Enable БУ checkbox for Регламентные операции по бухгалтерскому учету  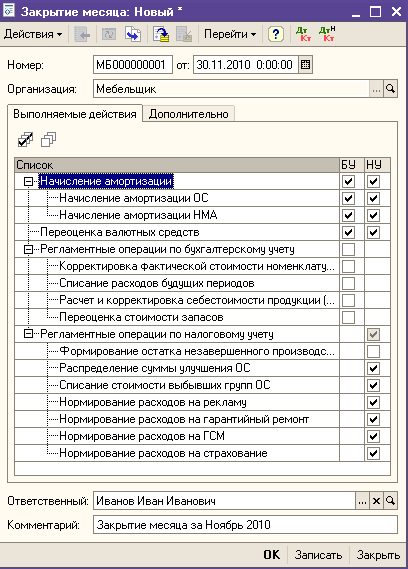(348, 250)
